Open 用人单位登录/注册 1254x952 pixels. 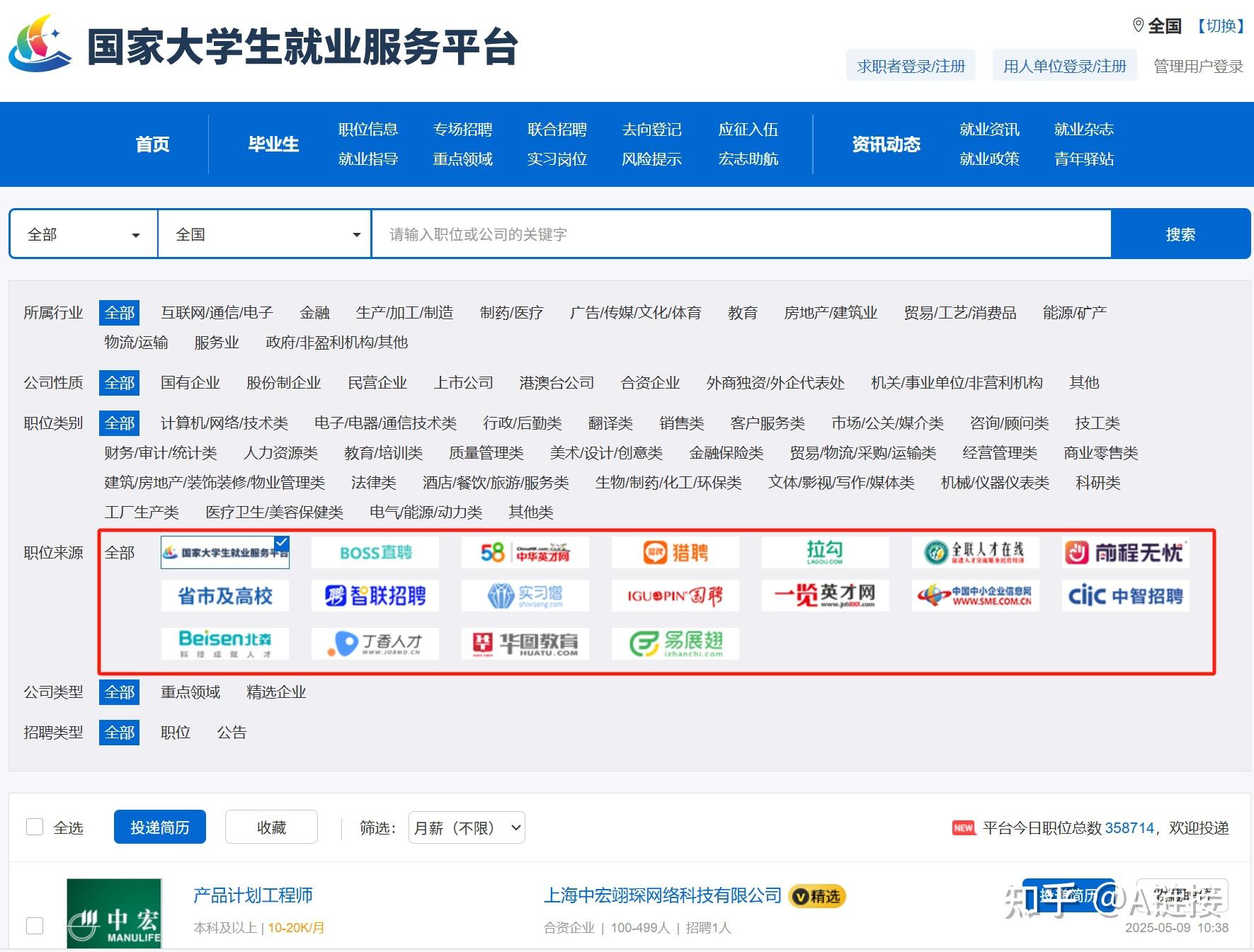point(1064,66)
